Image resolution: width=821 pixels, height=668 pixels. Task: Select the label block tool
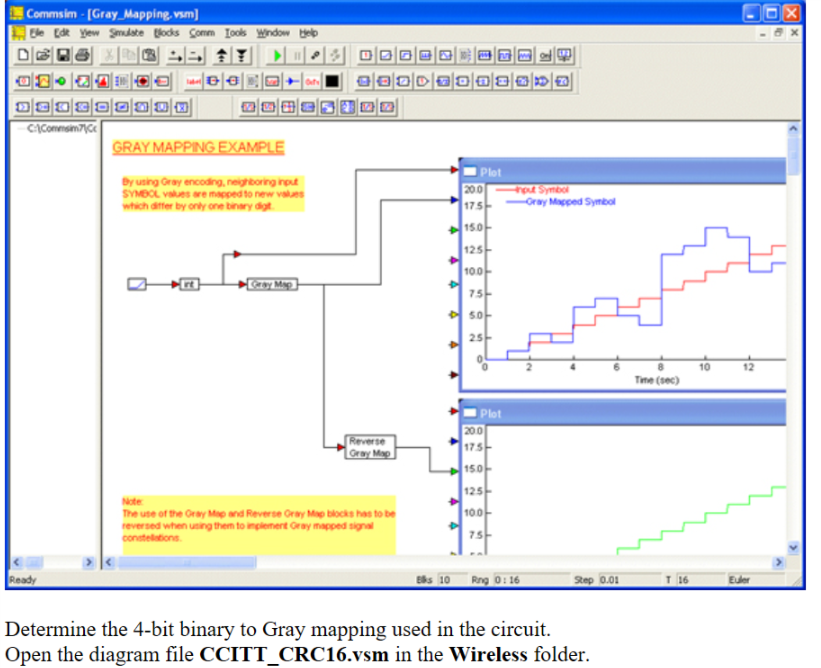point(192,82)
